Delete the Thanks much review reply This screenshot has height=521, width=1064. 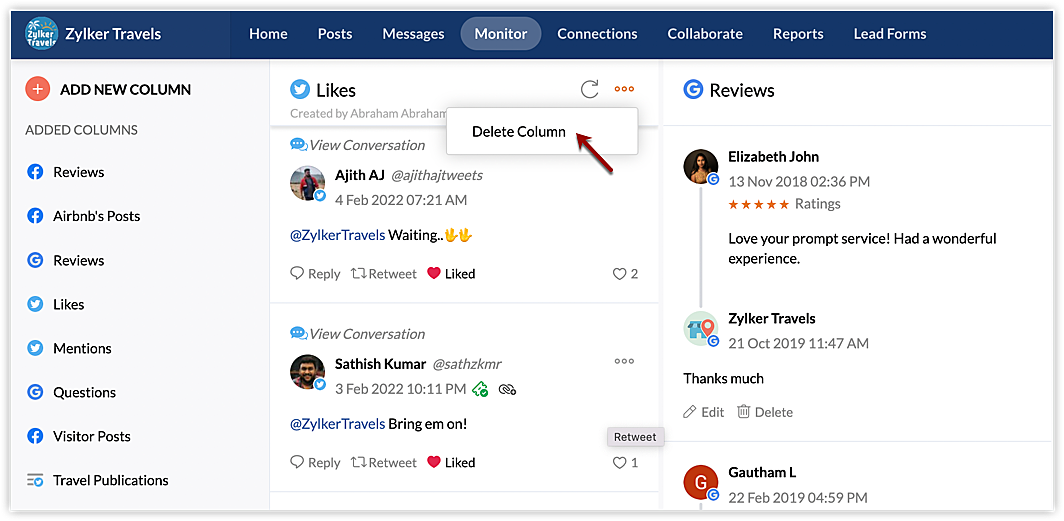765,412
